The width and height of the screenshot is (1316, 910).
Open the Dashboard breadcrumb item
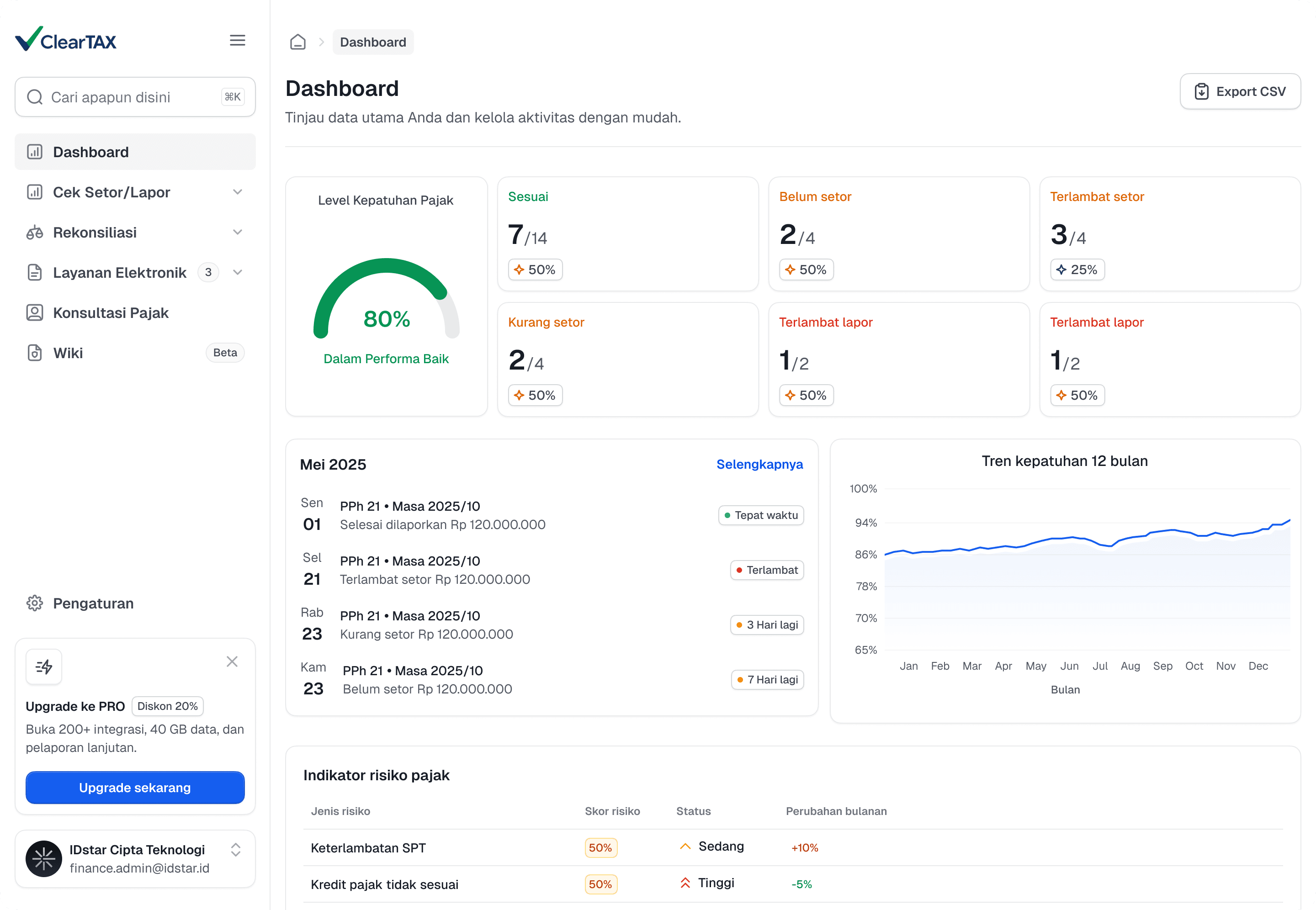click(x=373, y=42)
